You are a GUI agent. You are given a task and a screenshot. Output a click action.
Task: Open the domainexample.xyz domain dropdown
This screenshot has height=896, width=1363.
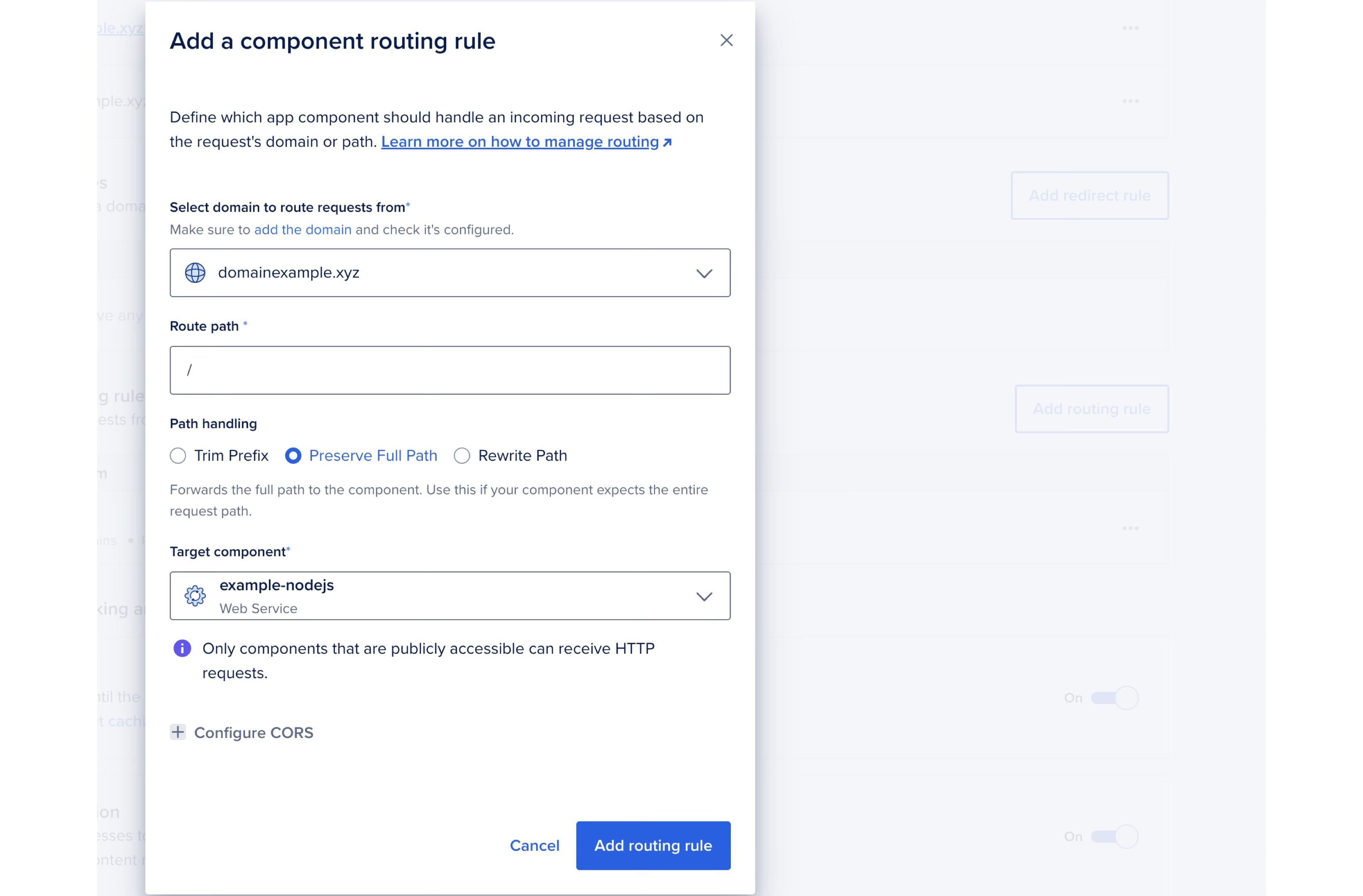[x=449, y=273]
